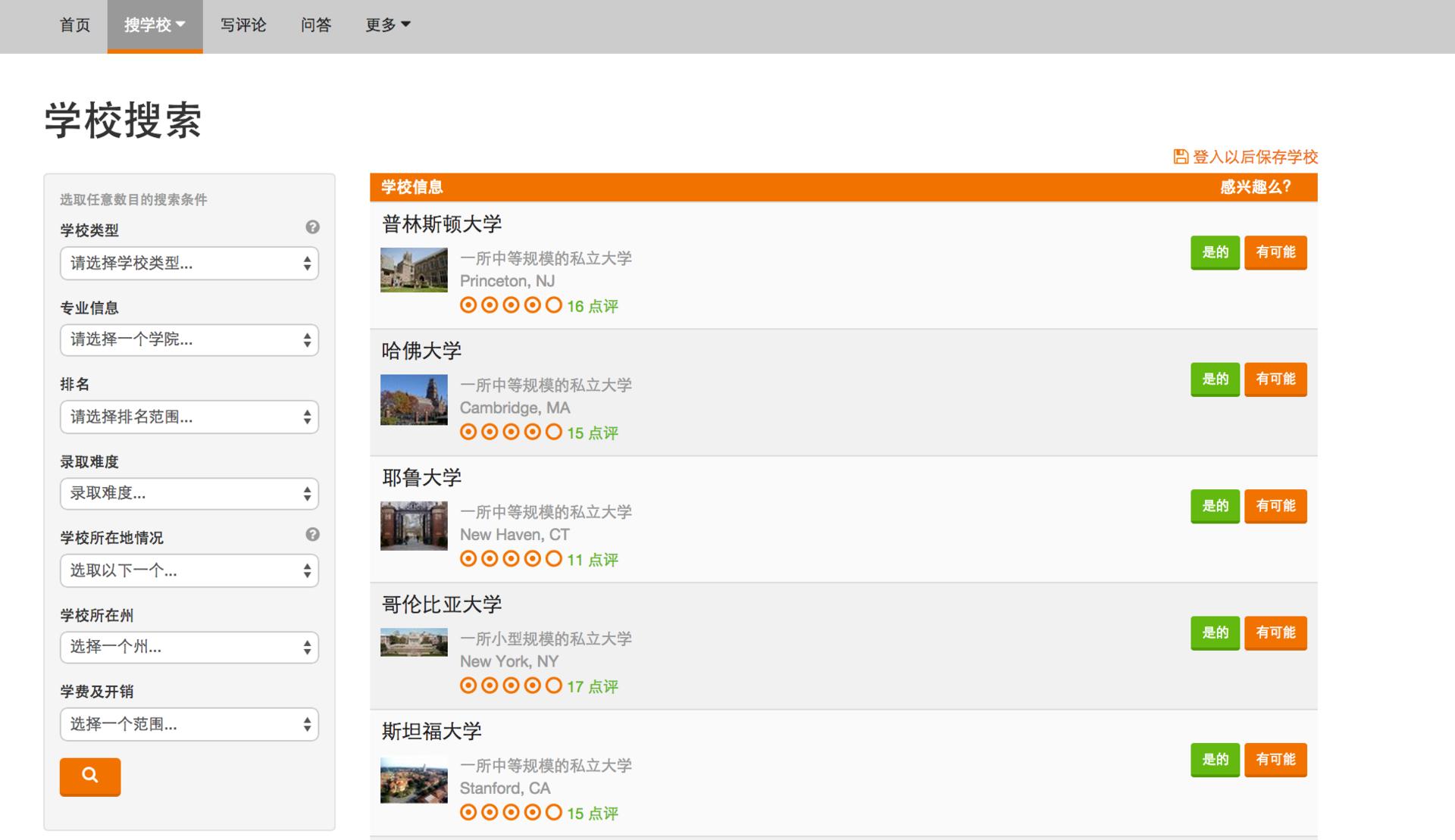Image resolution: width=1455 pixels, height=840 pixels.
Task: Open 学校所在地情况 dropdown 选取以下一个
Action: 189,570
